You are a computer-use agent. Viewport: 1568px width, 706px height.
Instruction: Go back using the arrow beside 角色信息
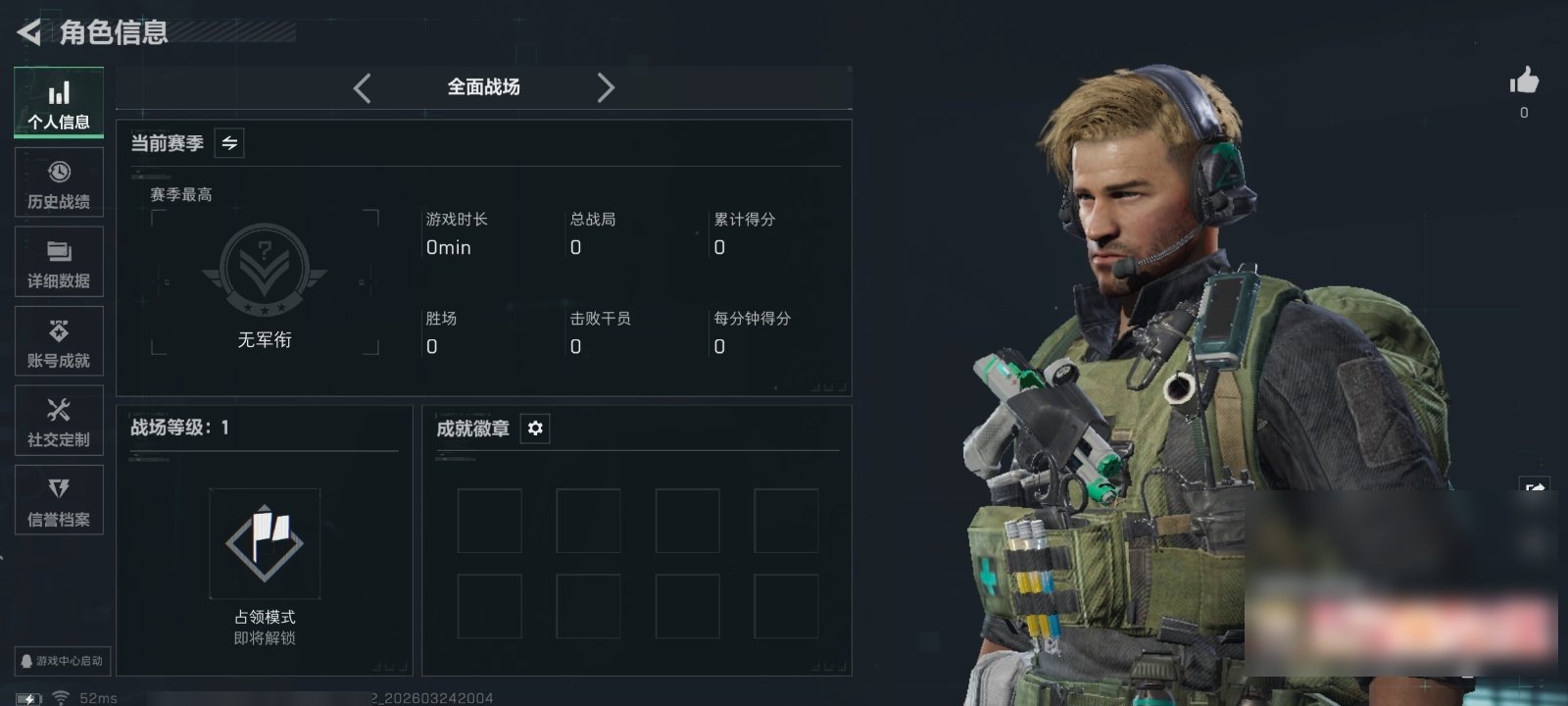pyautogui.click(x=28, y=32)
